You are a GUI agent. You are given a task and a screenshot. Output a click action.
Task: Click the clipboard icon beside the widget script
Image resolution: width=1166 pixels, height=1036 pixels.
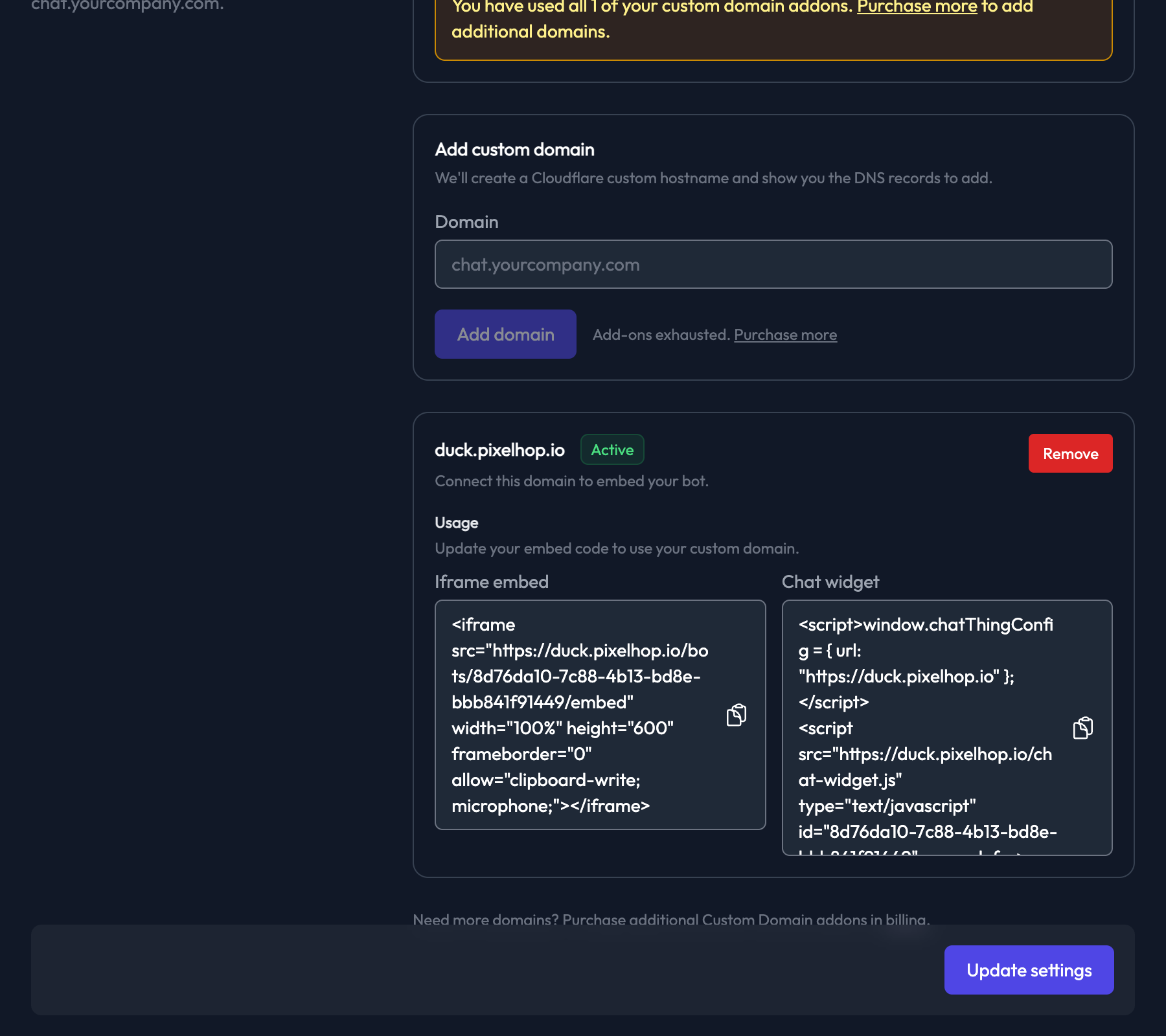[x=1083, y=727]
